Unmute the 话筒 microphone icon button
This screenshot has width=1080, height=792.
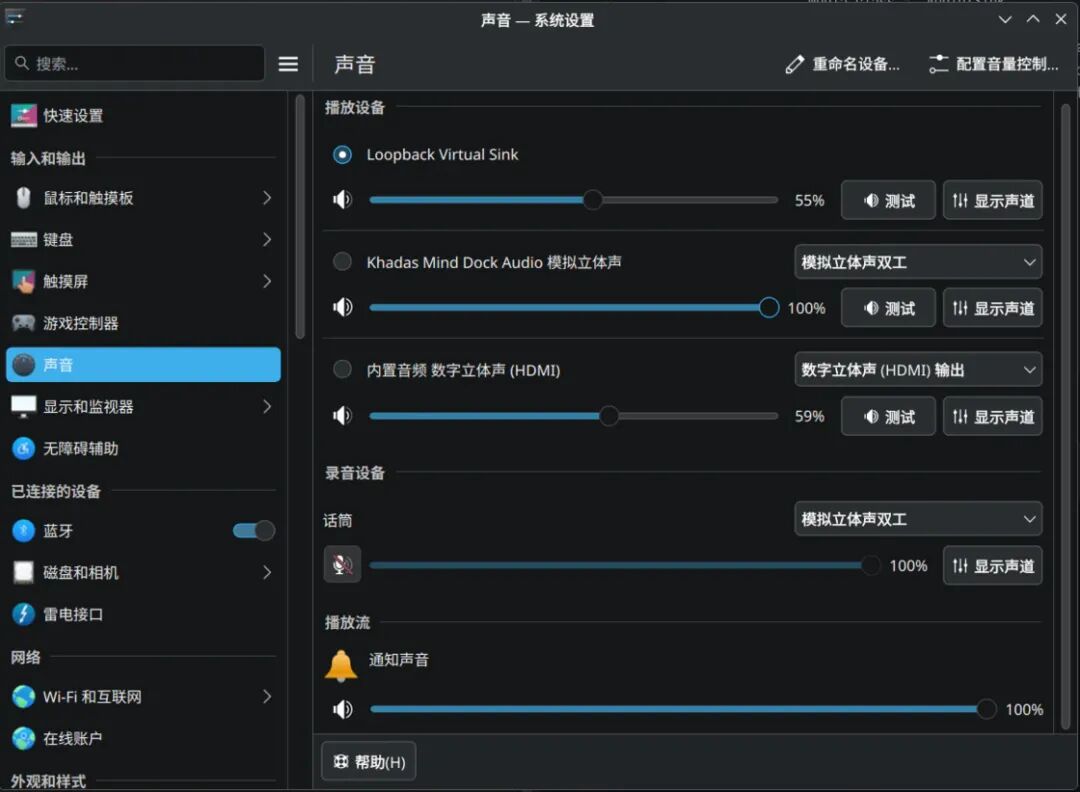point(342,565)
